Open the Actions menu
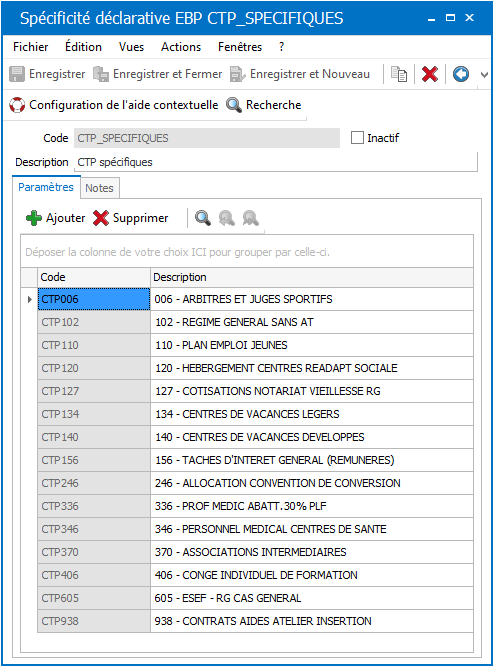This screenshot has height=667, width=494. [181, 47]
